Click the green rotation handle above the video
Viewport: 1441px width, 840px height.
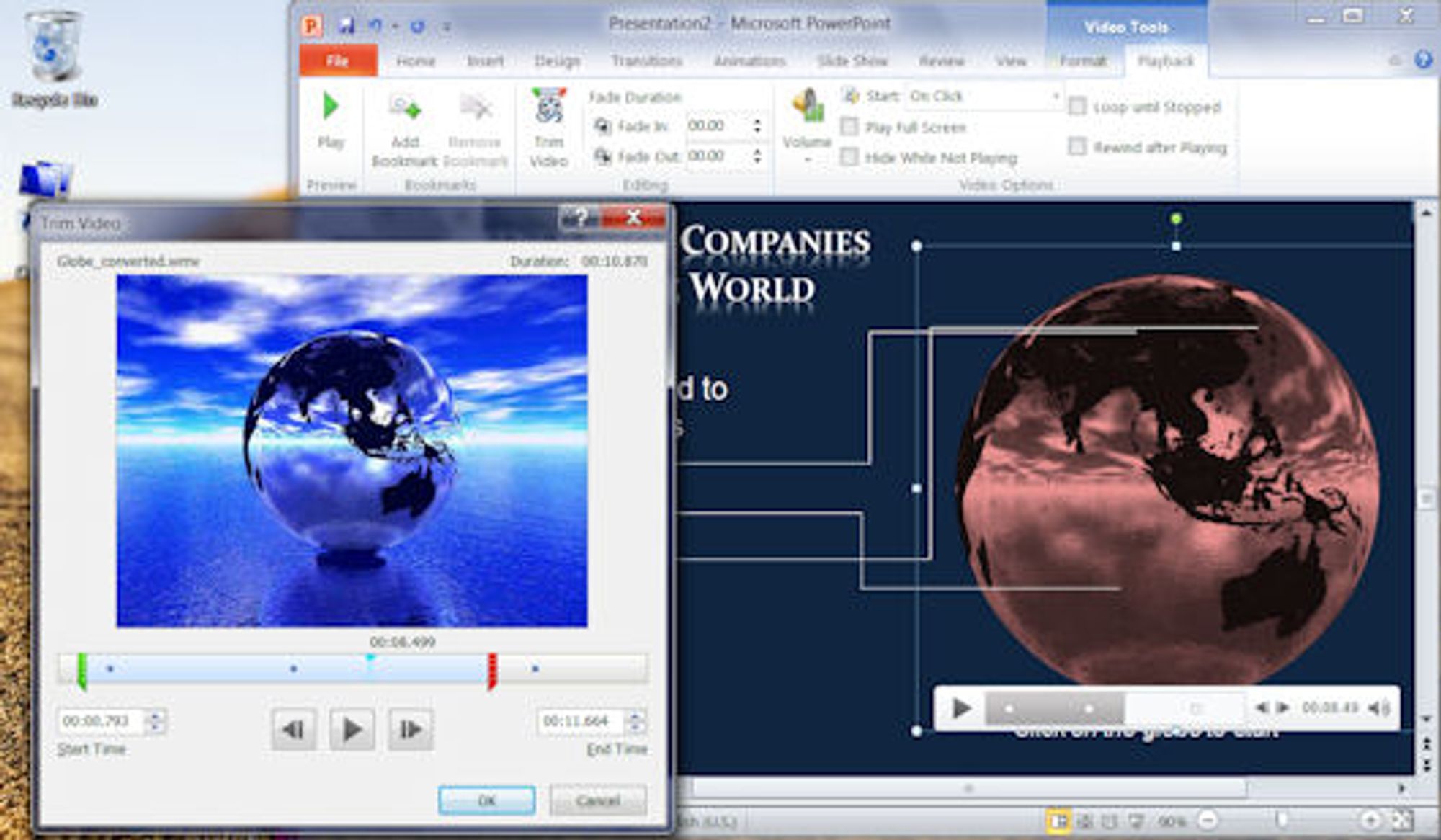1176,218
